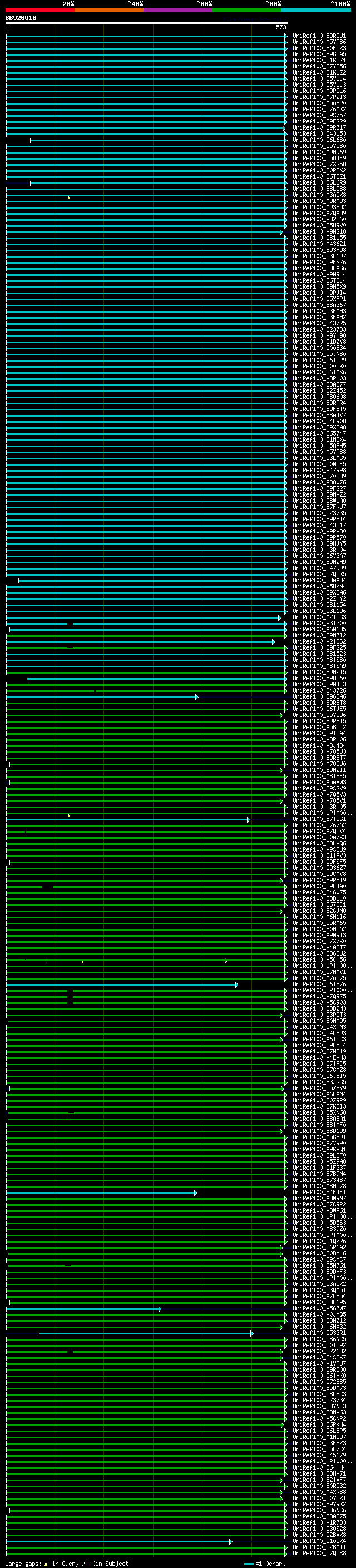The width and height of the screenshot is (356, 1568).
Task: Select hit label UniRef100_Q43153
Action: [319, 134]
